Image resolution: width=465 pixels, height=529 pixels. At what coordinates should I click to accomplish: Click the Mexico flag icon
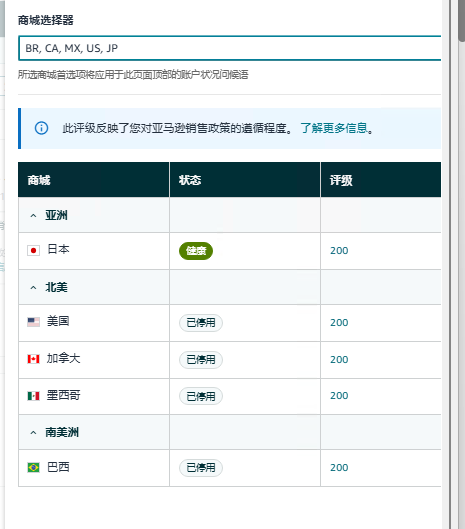click(33, 396)
